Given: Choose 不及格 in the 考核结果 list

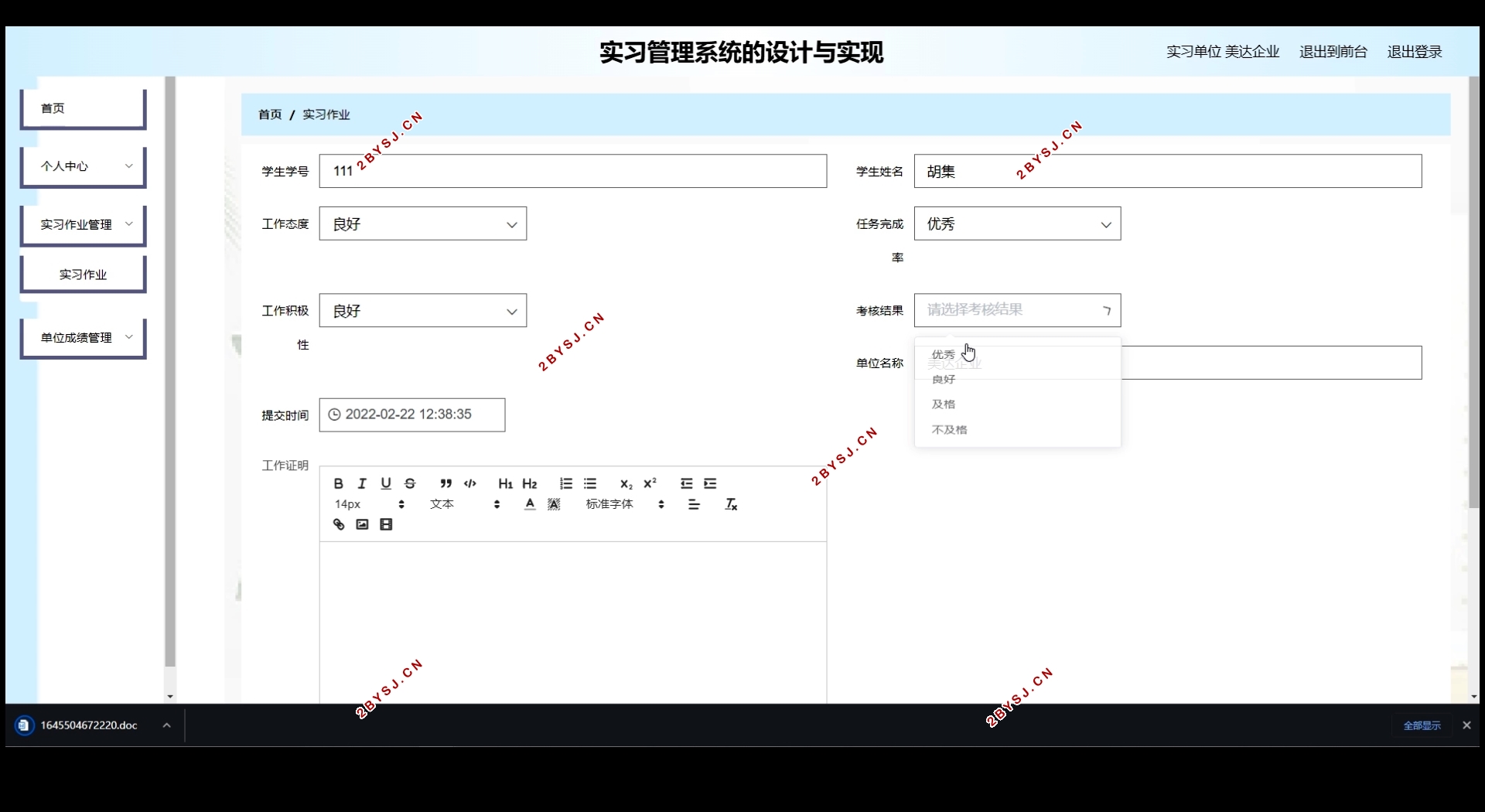Looking at the screenshot, I should [x=1017, y=429].
